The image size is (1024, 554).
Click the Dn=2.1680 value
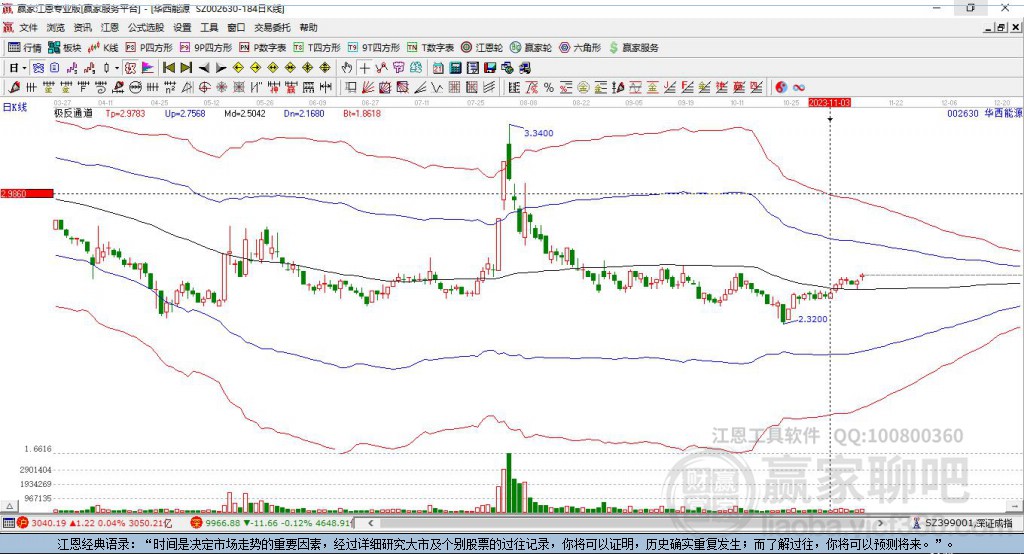(x=304, y=113)
